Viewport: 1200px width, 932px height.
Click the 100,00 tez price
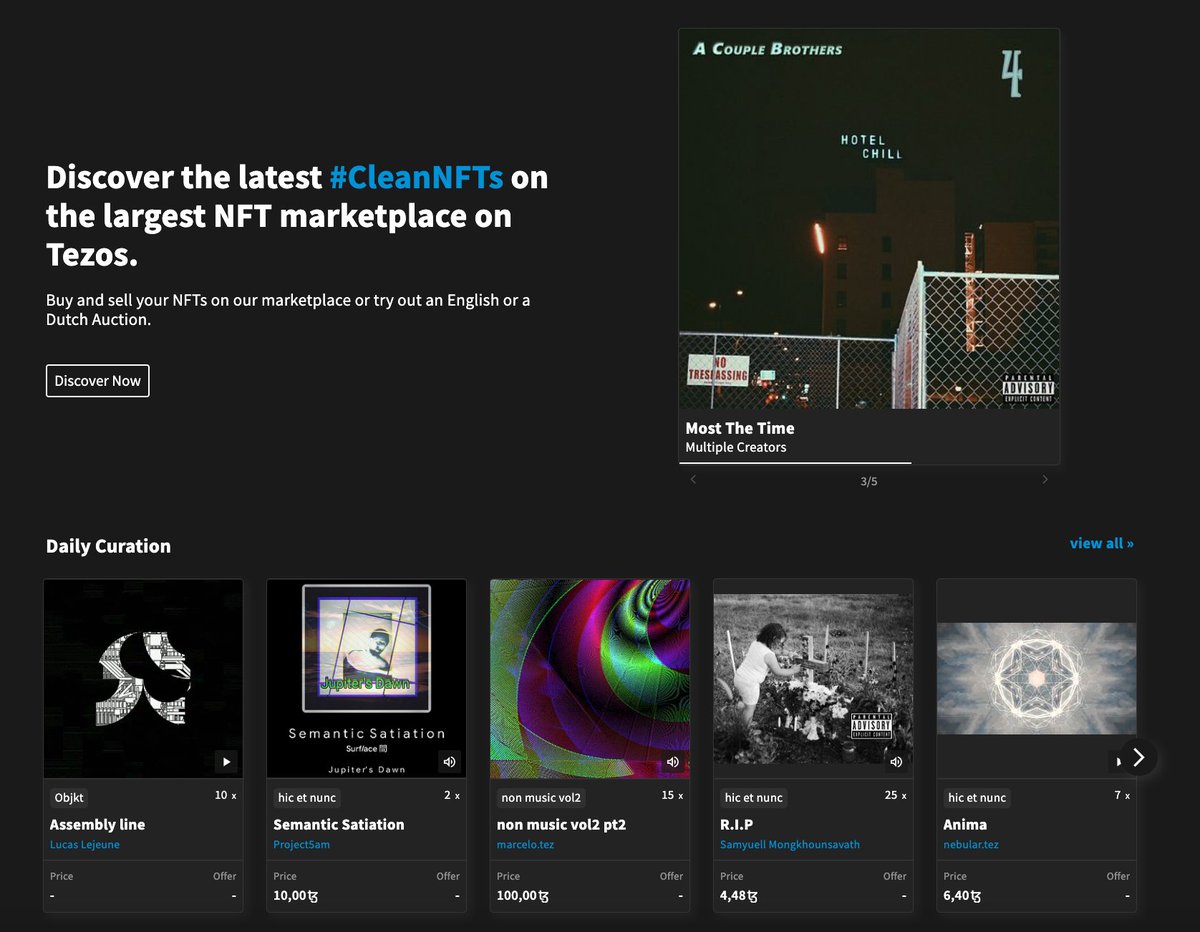pos(523,896)
